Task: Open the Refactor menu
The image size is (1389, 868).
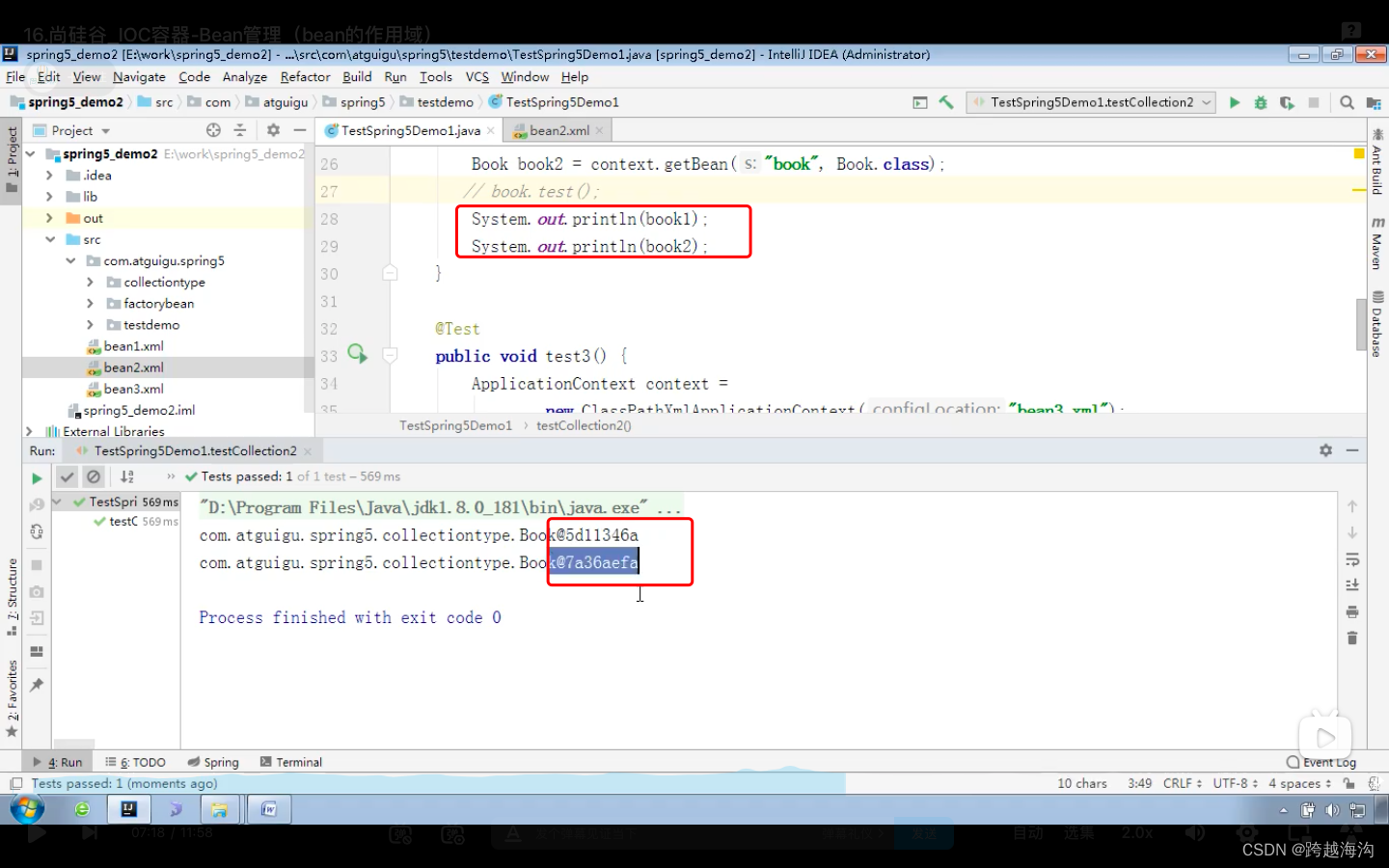Action: click(305, 77)
